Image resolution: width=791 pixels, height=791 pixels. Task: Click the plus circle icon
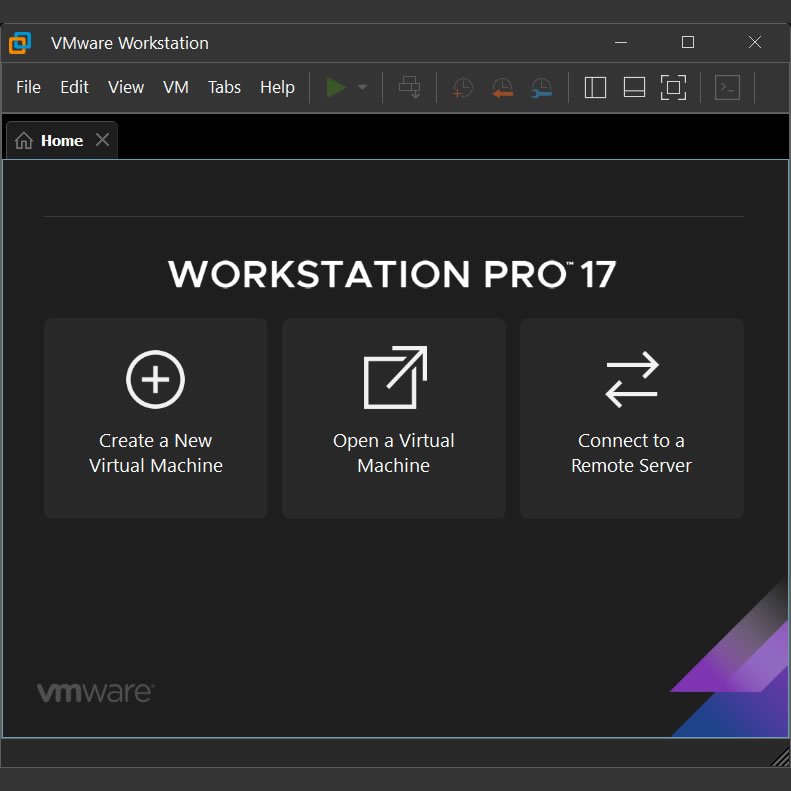[x=155, y=379]
